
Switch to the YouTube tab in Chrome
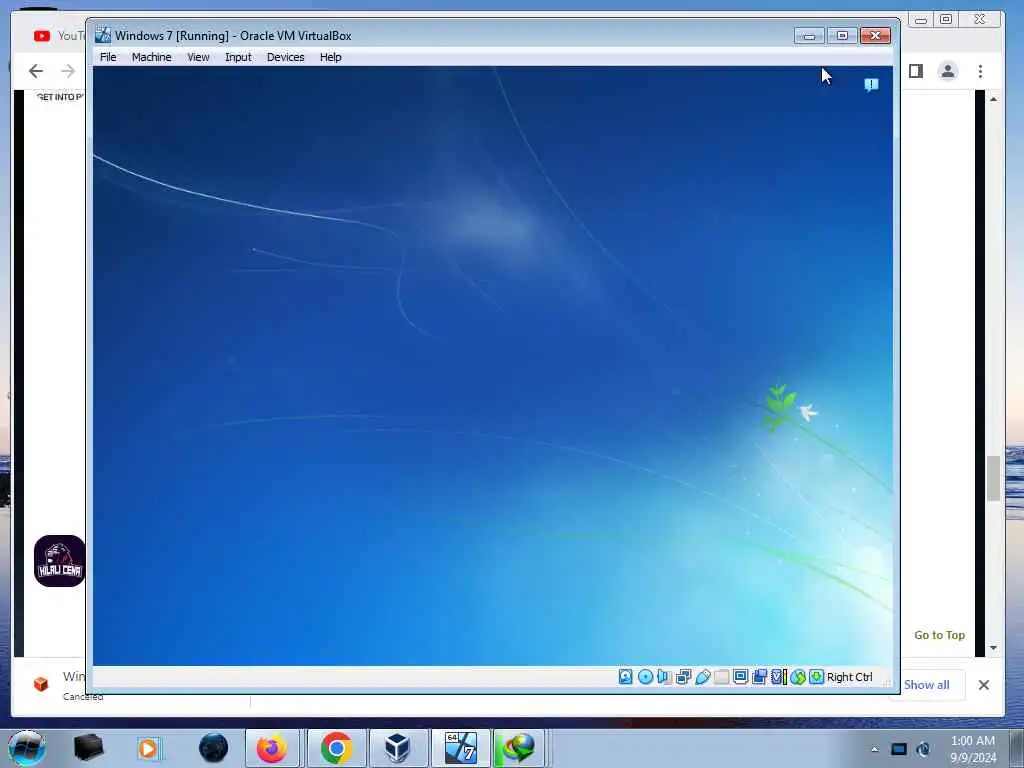(x=59, y=36)
